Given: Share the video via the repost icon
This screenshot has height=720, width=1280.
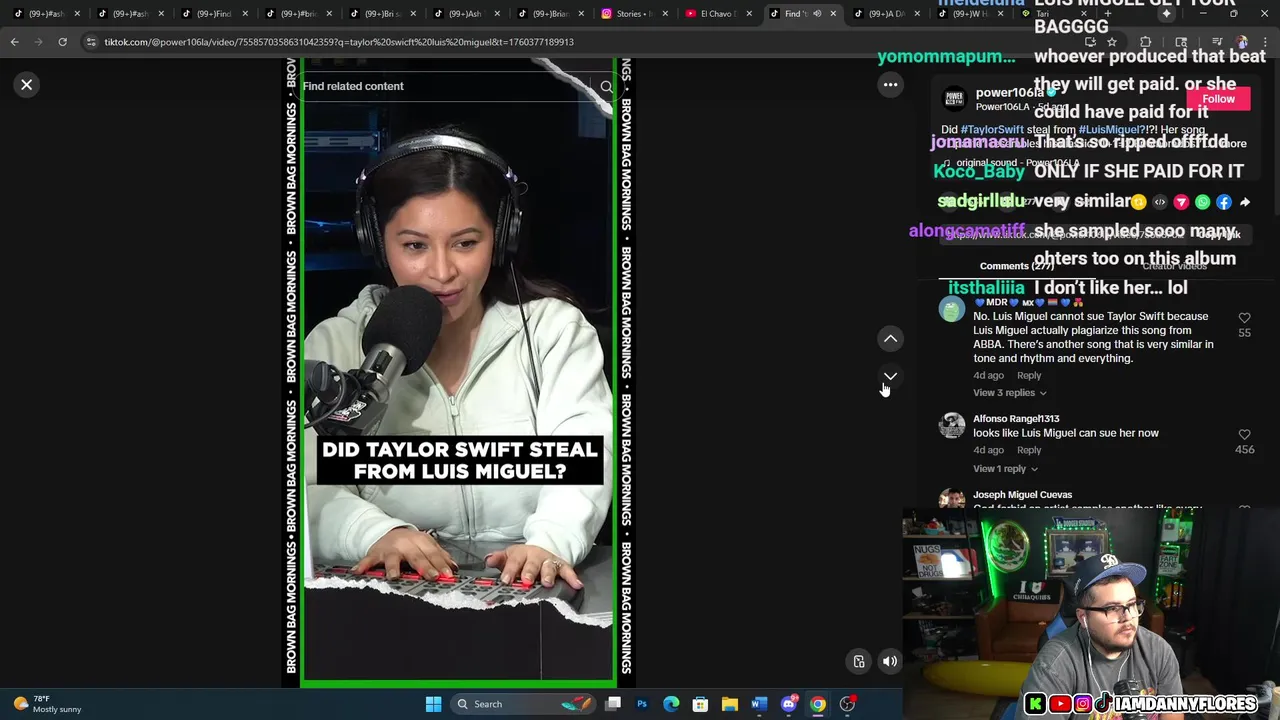Looking at the screenshot, I should point(1138,202).
